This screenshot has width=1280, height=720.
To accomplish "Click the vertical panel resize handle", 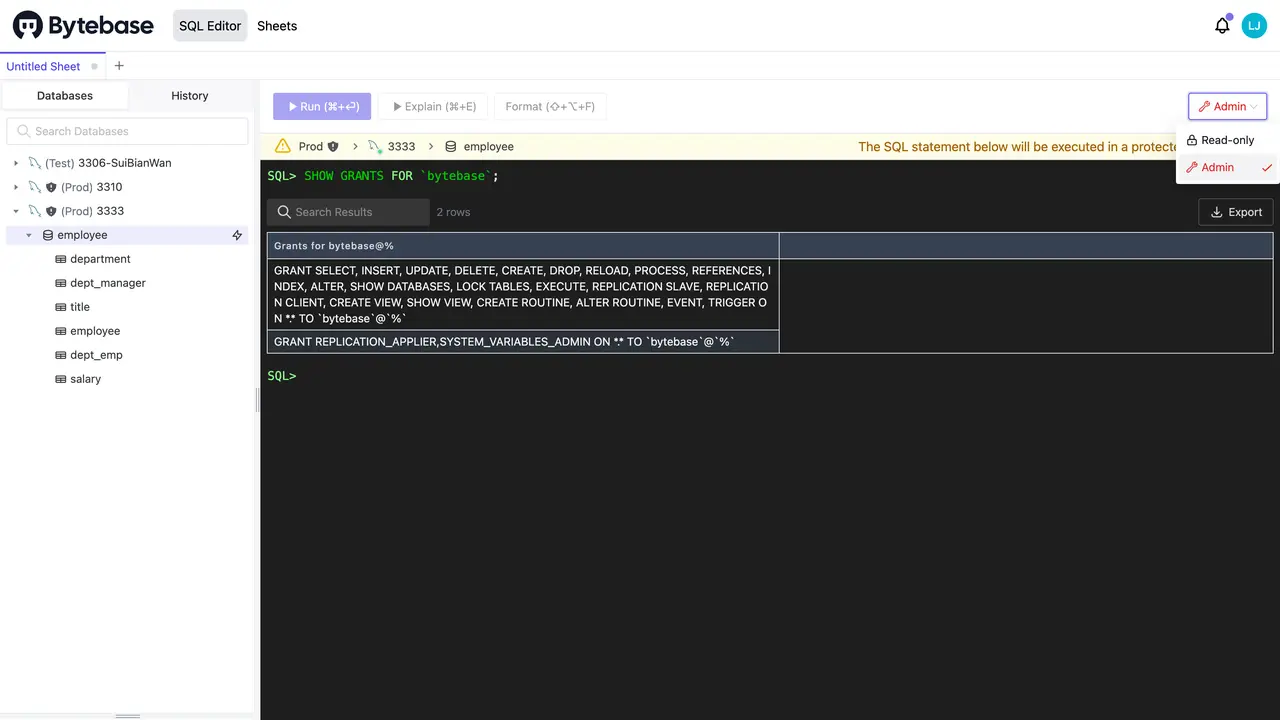I will point(257,400).
